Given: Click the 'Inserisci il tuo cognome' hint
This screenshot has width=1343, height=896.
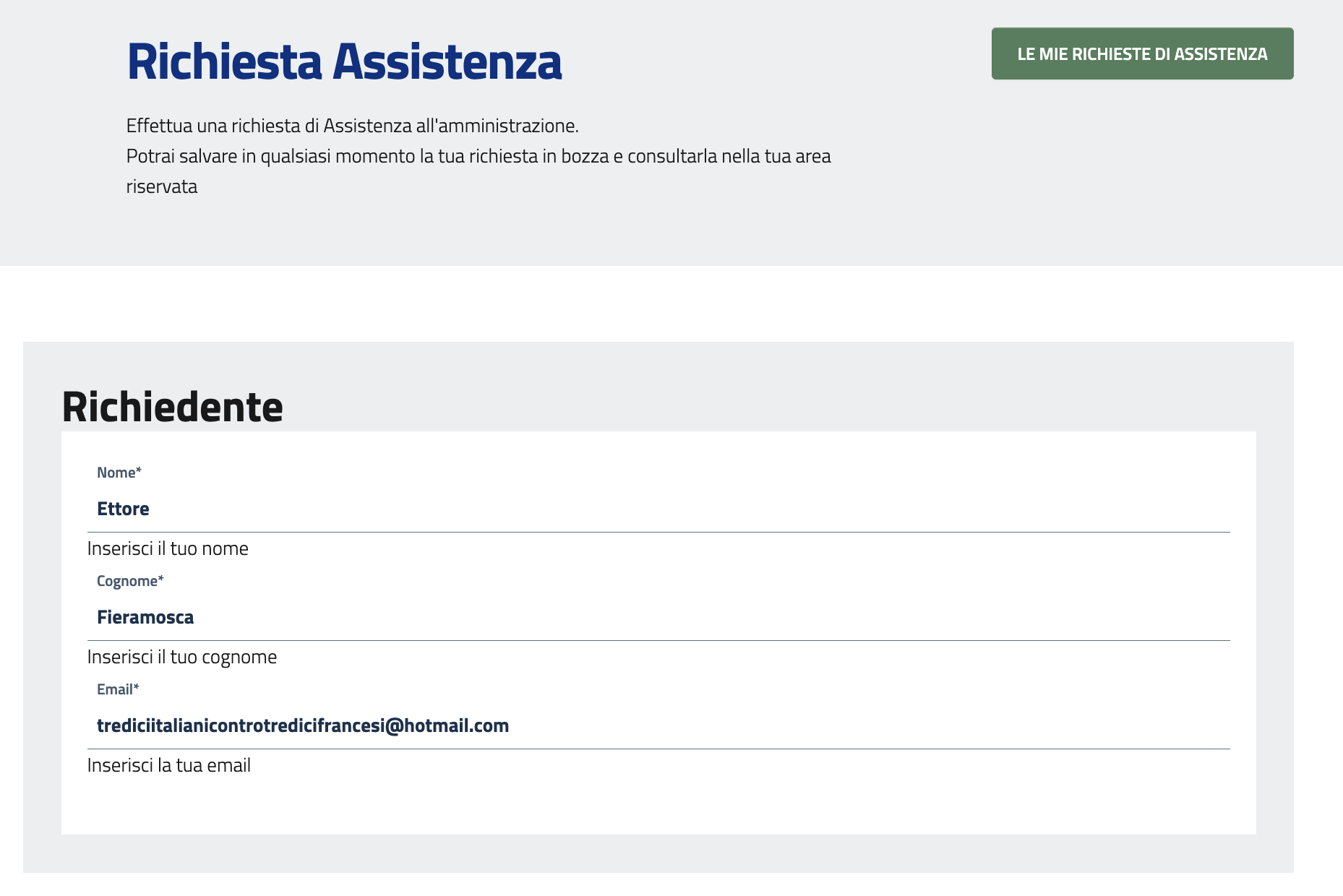Looking at the screenshot, I should [182, 657].
